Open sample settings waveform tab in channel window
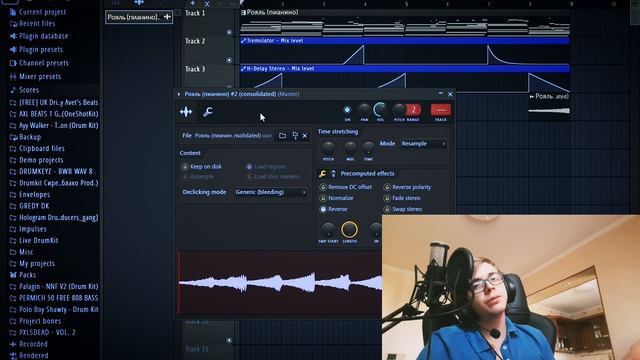This screenshot has height=360, width=640. click(x=186, y=111)
